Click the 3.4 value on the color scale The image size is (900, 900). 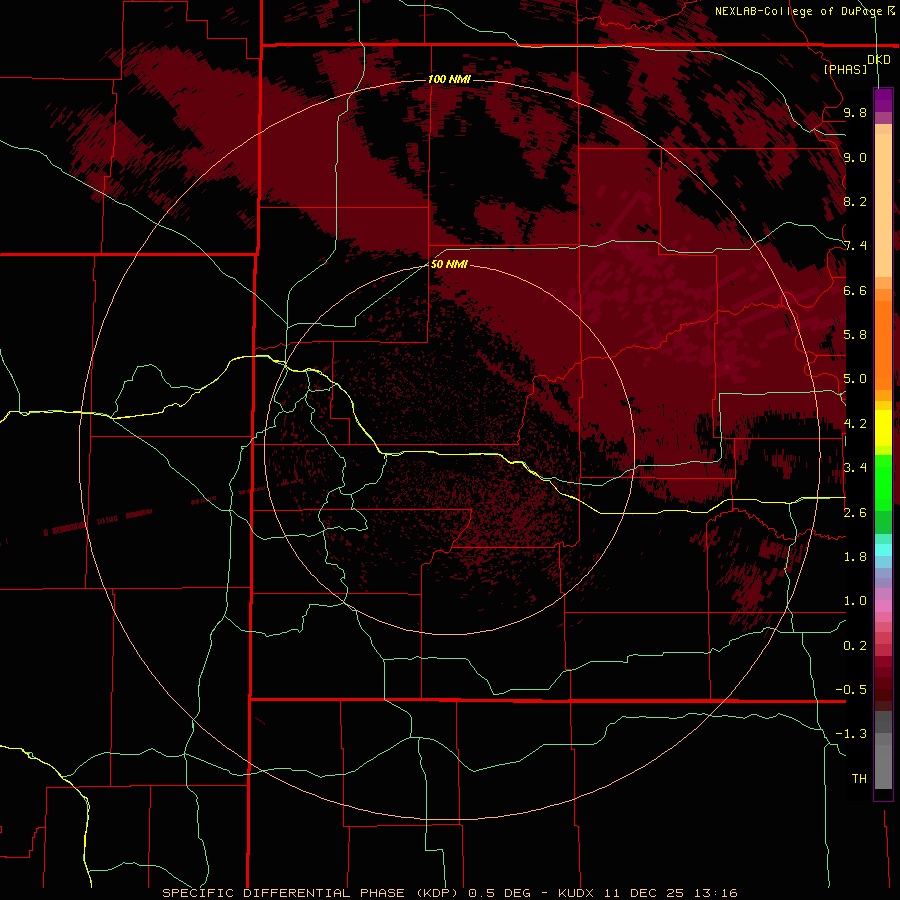point(855,468)
